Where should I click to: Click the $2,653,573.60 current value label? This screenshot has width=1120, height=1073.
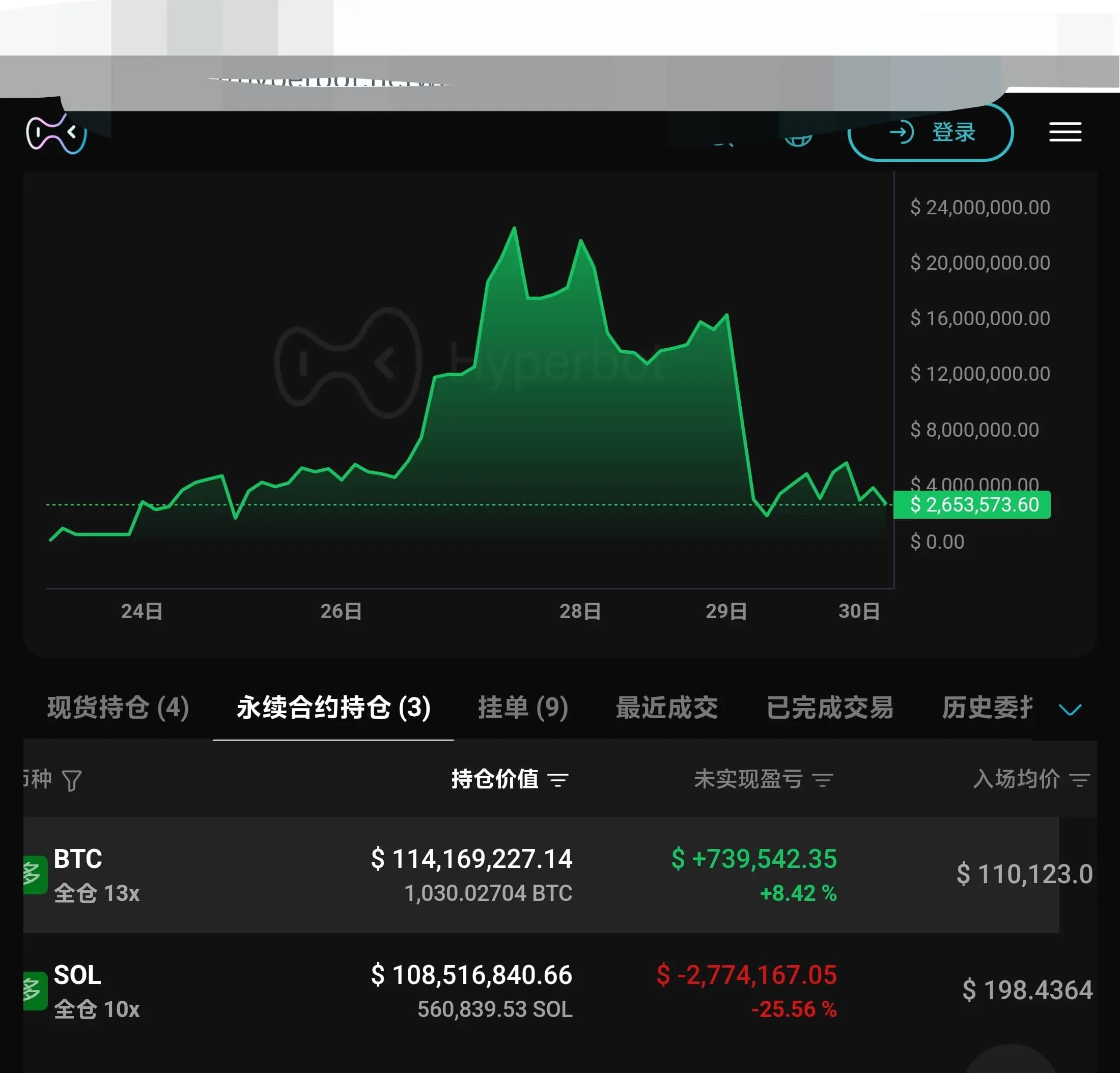971,505
